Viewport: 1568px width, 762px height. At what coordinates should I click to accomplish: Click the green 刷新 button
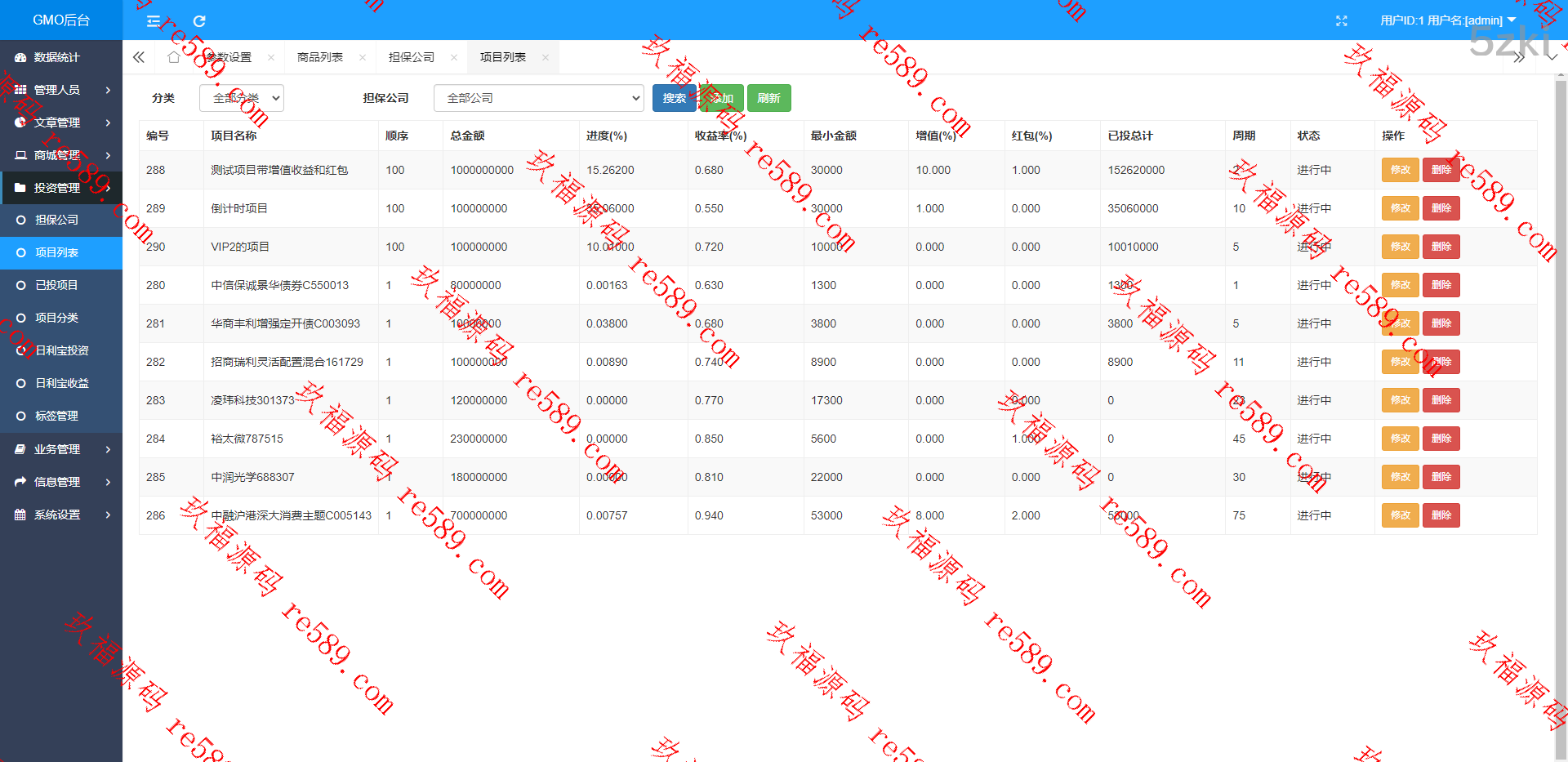pos(768,98)
